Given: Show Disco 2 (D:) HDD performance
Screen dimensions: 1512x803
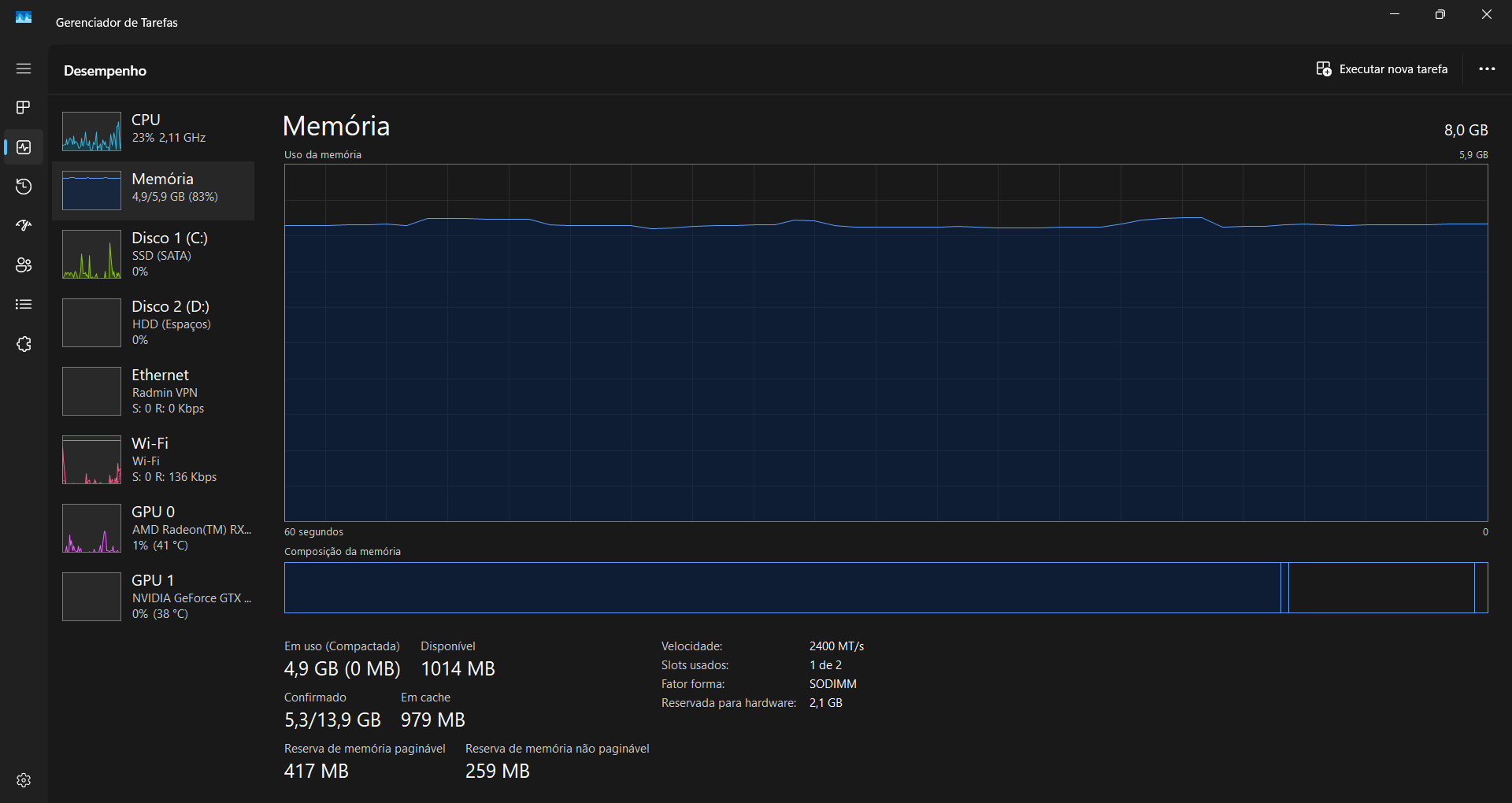Looking at the screenshot, I should (x=154, y=323).
